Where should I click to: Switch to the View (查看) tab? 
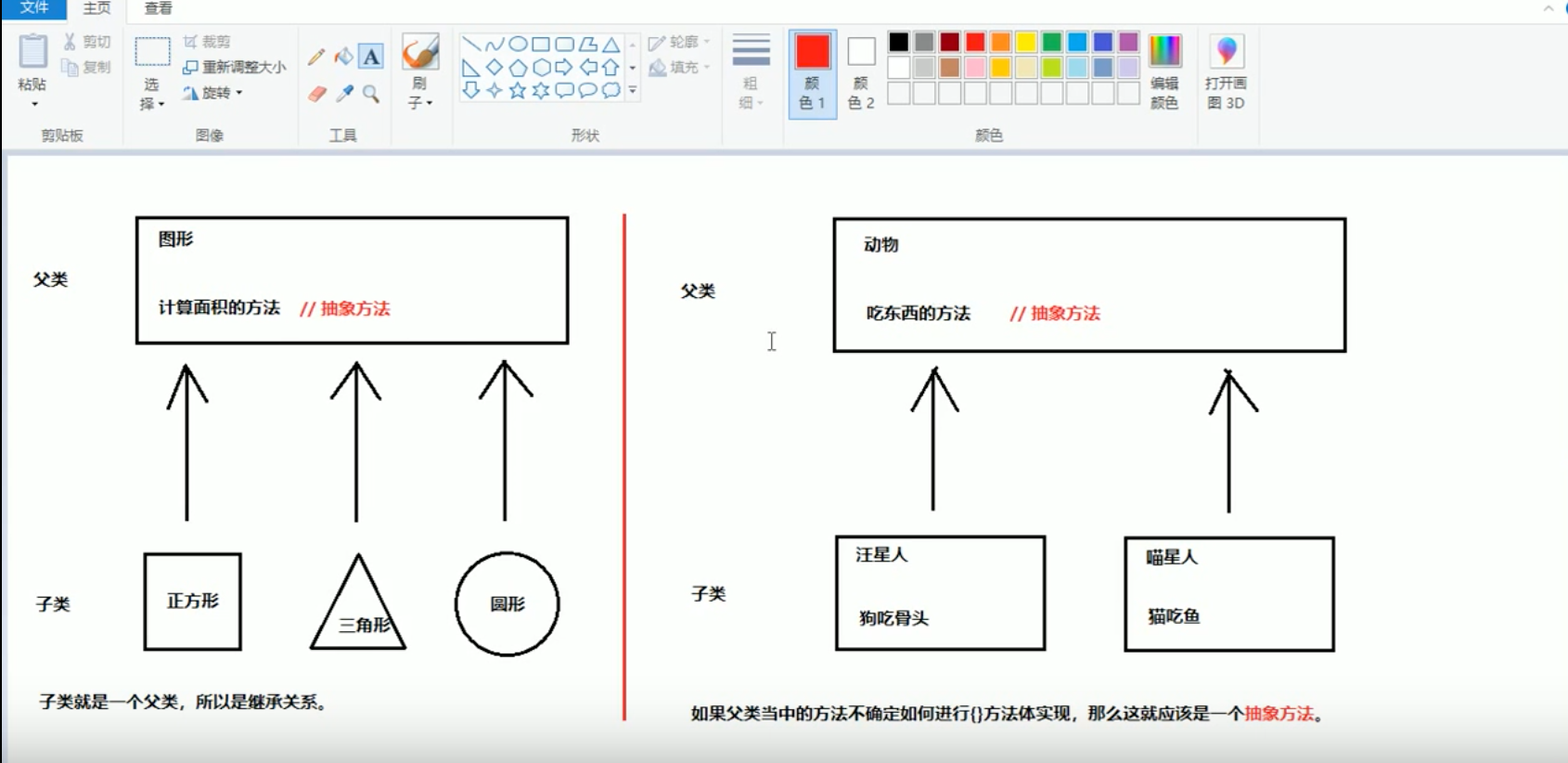pos(159,8)
